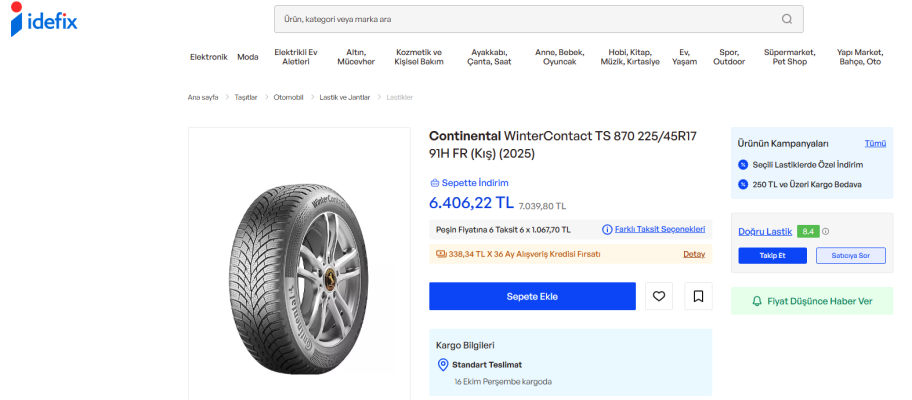This screenshot has width=912, height=400.
Task: Click the info icon beside Farklı Taksit Seçenekleri
Action: click(607, 229)
